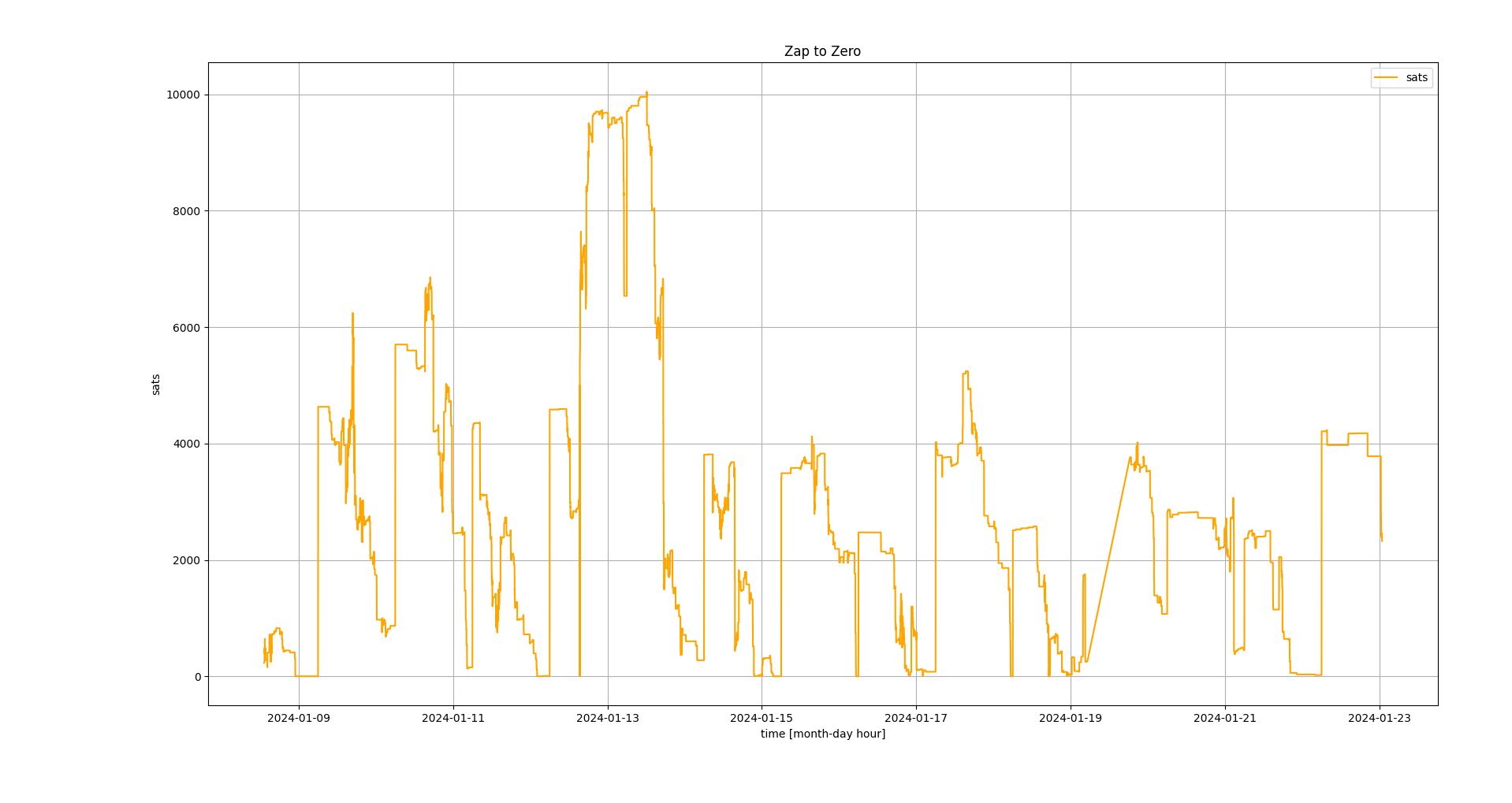
Task: Click the 8000 y-axis tick label
Action: 186,211
